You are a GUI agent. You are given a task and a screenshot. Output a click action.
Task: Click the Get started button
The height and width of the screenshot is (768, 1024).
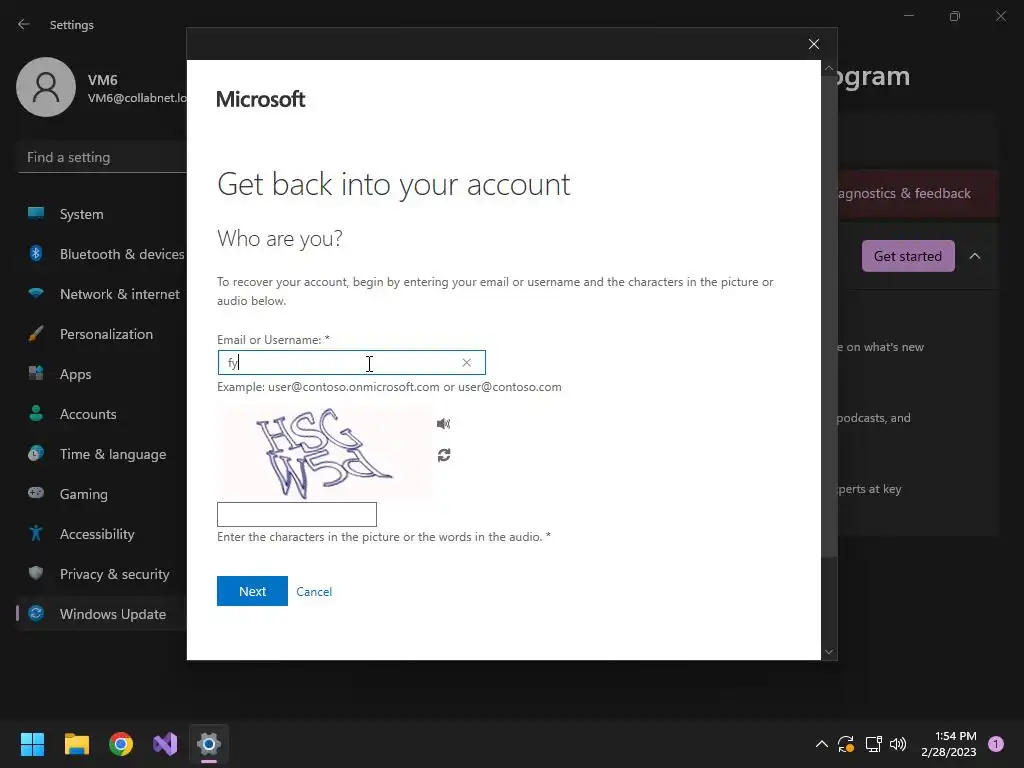[x=908, y=256]
